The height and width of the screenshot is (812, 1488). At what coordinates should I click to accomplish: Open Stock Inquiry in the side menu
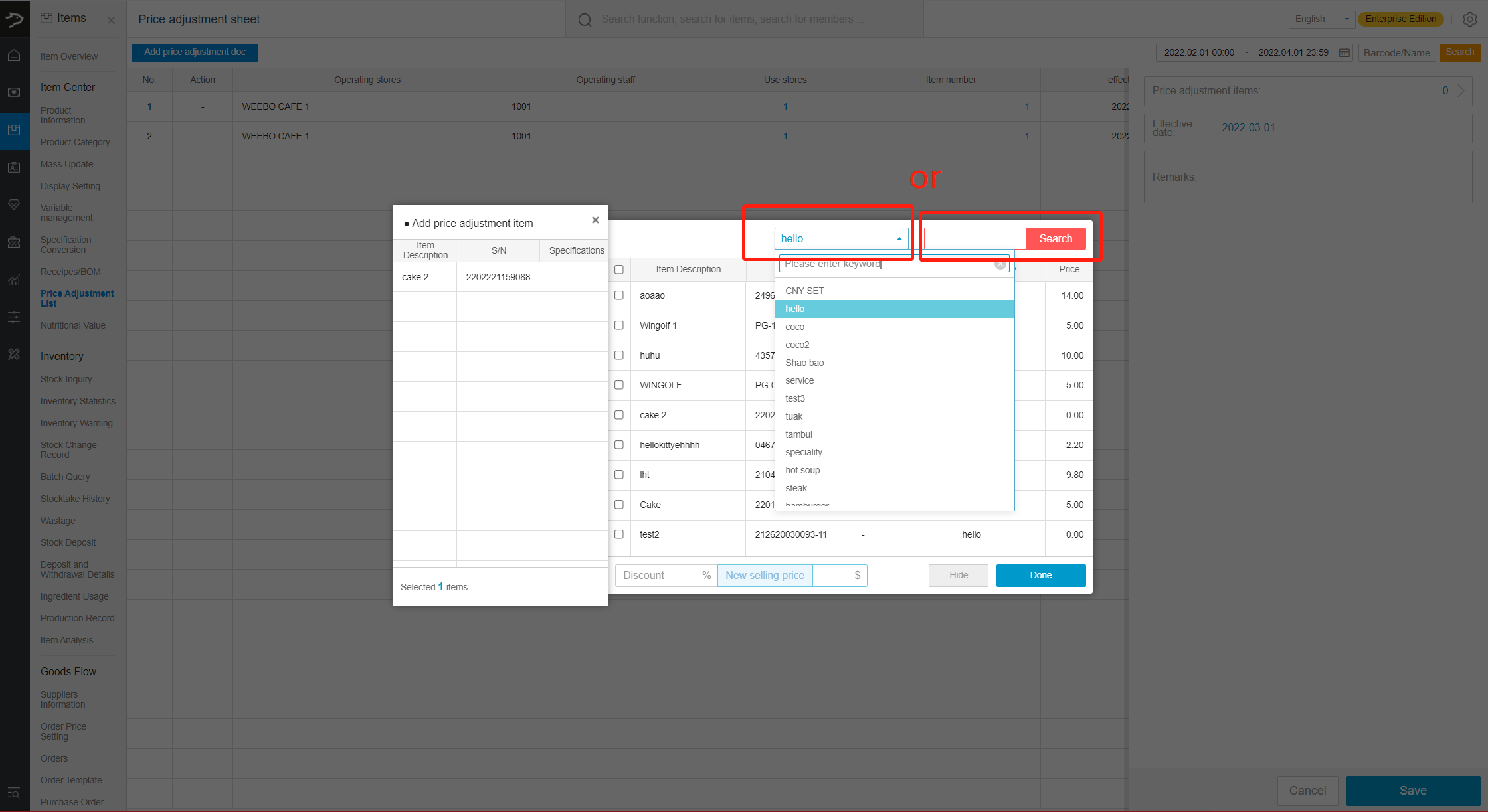[x=66, y=379]
